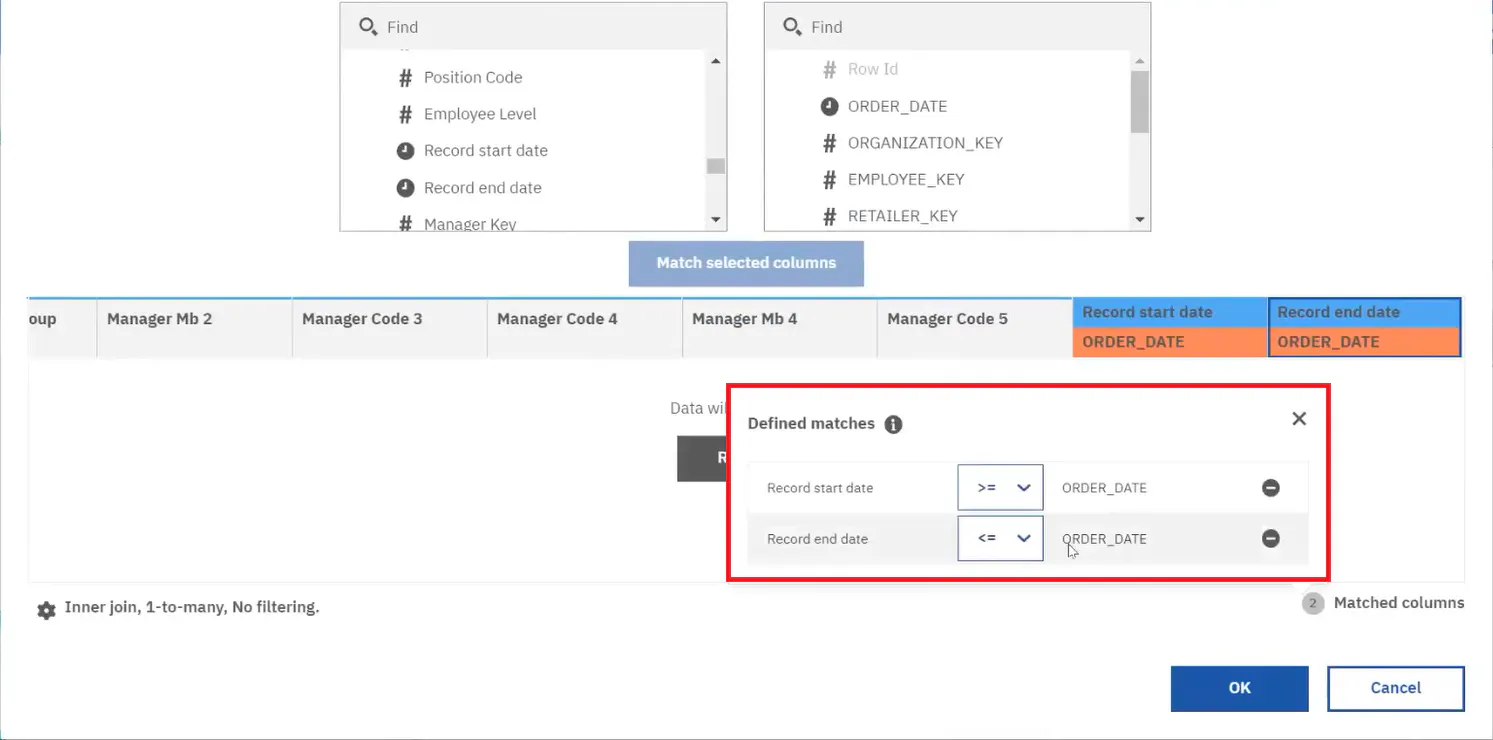
Task: Focus the left Find search field
Action: click(x=533, y=27)
